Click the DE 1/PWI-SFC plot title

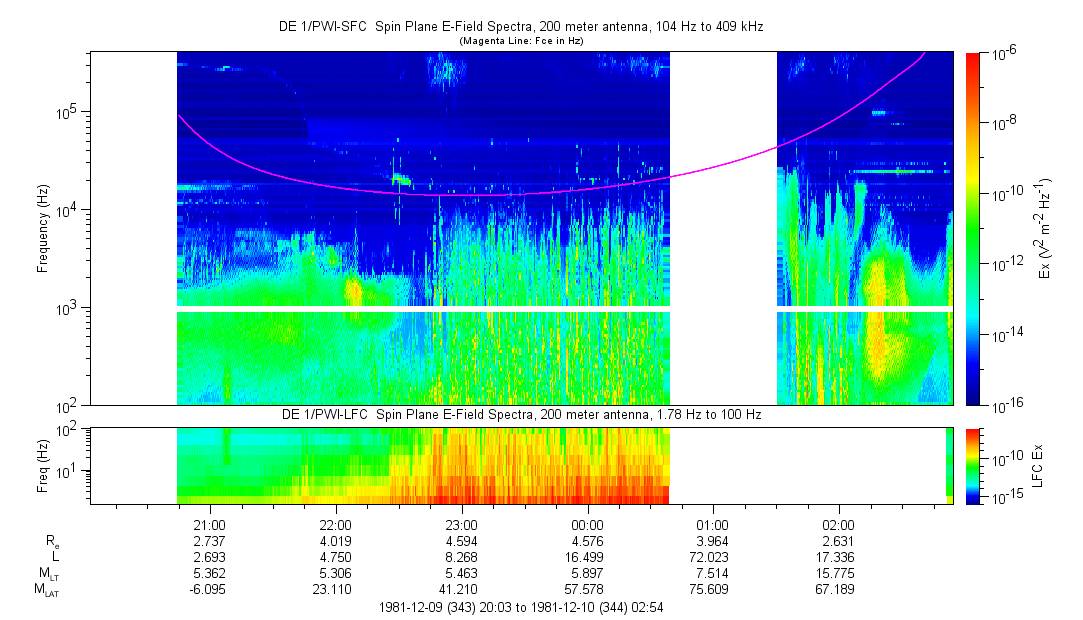520,27
